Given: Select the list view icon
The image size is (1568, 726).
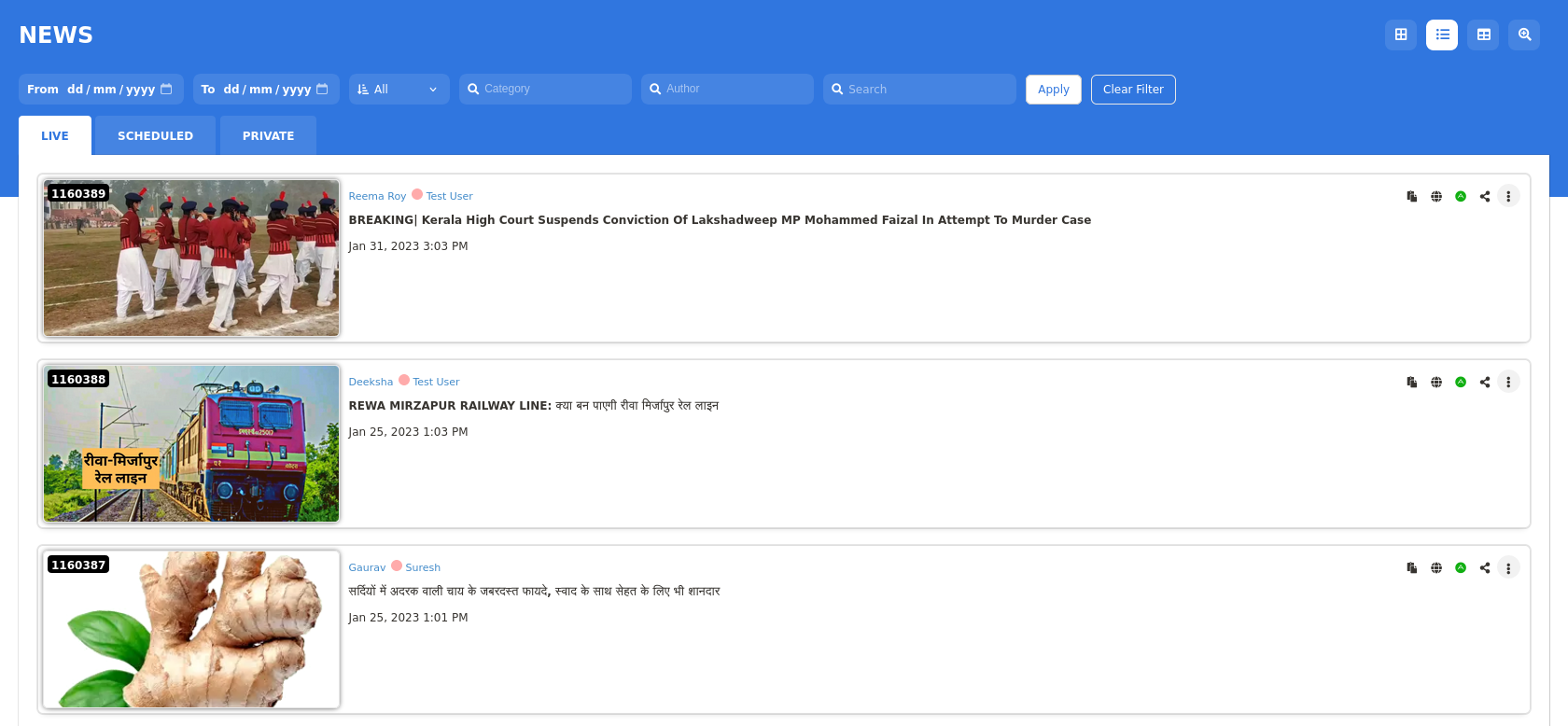Looking at the screenshot, I should click(1442, 35).
